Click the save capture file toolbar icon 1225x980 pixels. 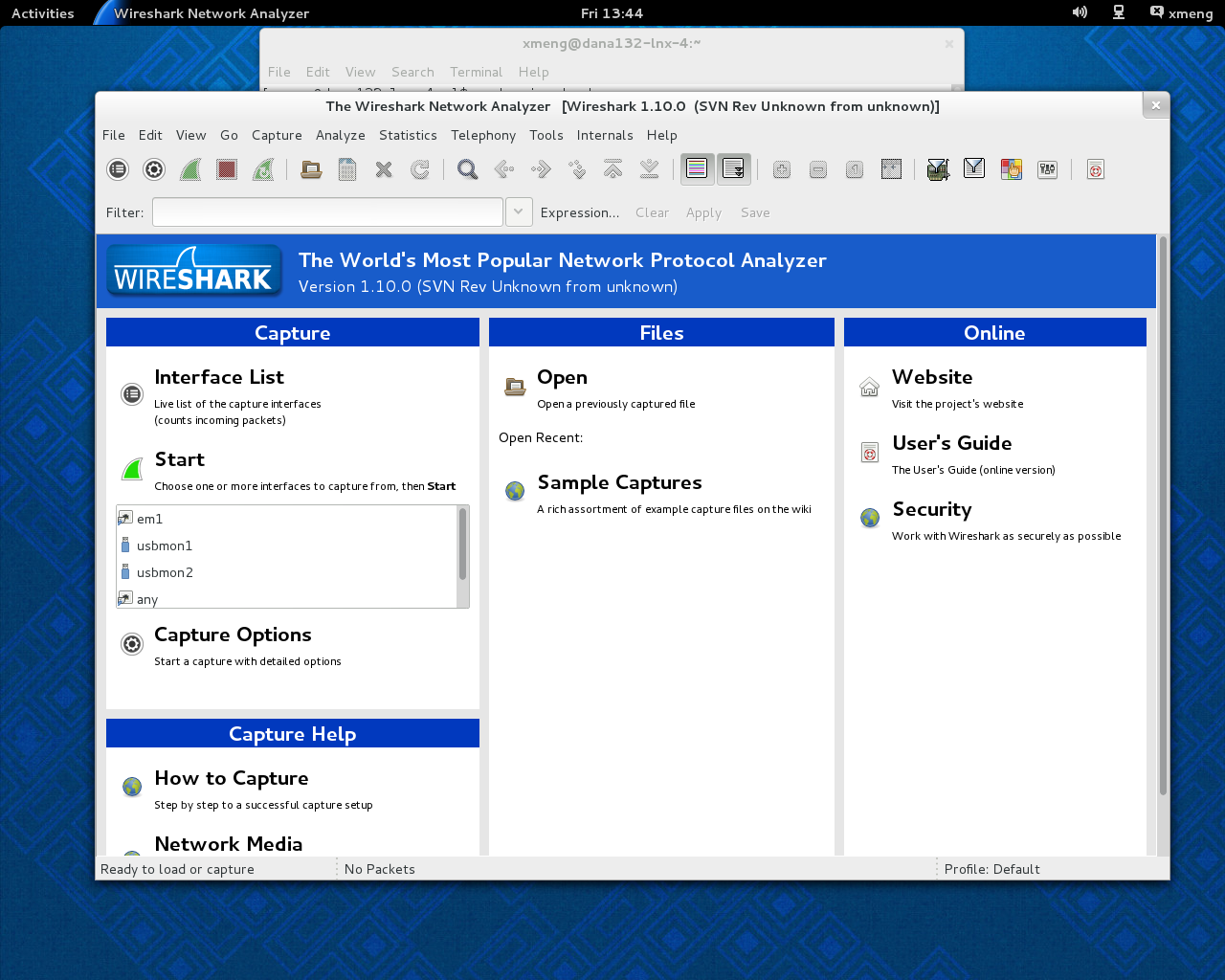[347, 169]
